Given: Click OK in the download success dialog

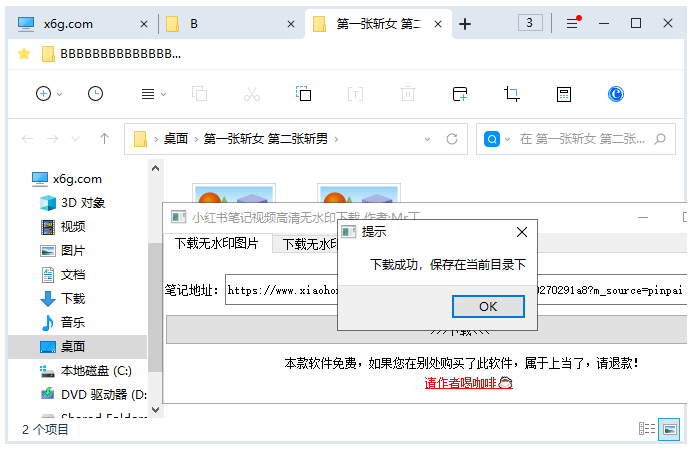Looking at the screenshot, I should click(x=488, y=306).
